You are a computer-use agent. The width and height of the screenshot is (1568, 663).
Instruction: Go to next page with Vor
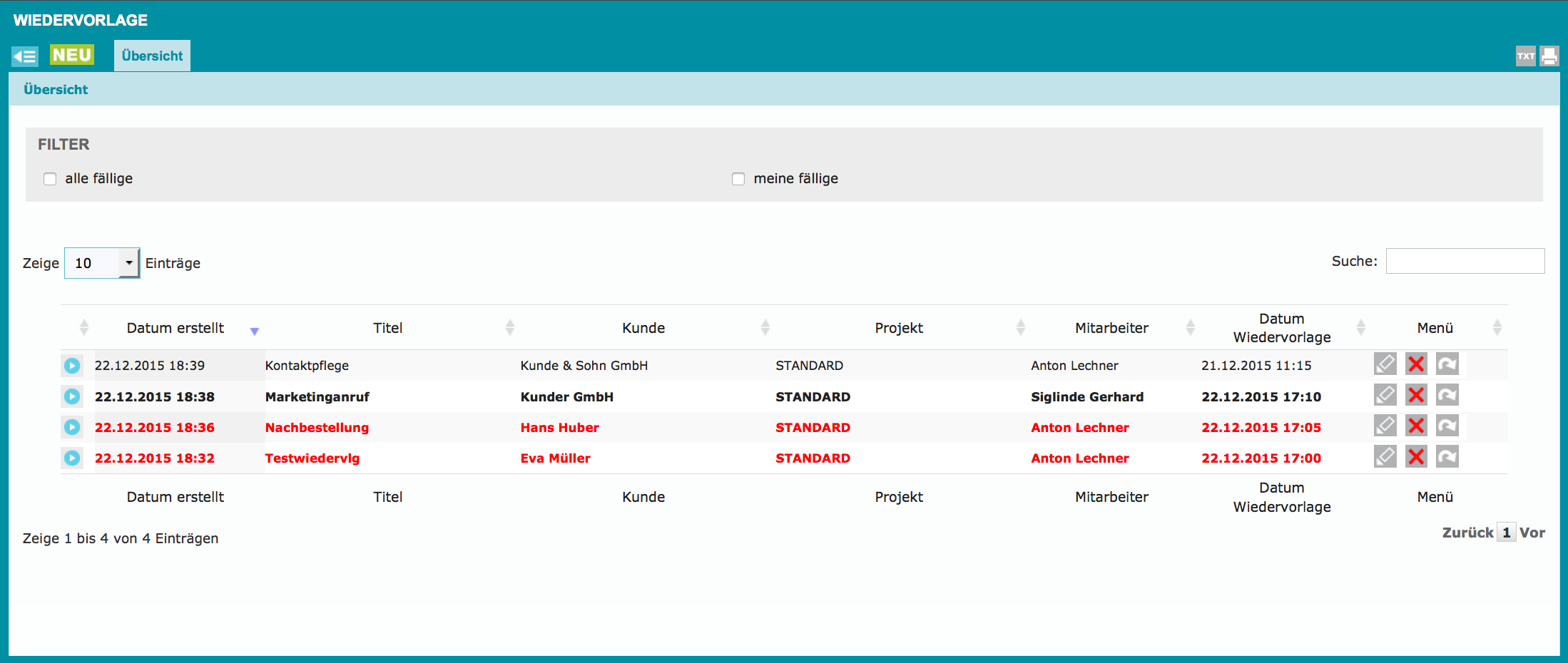1532,533
